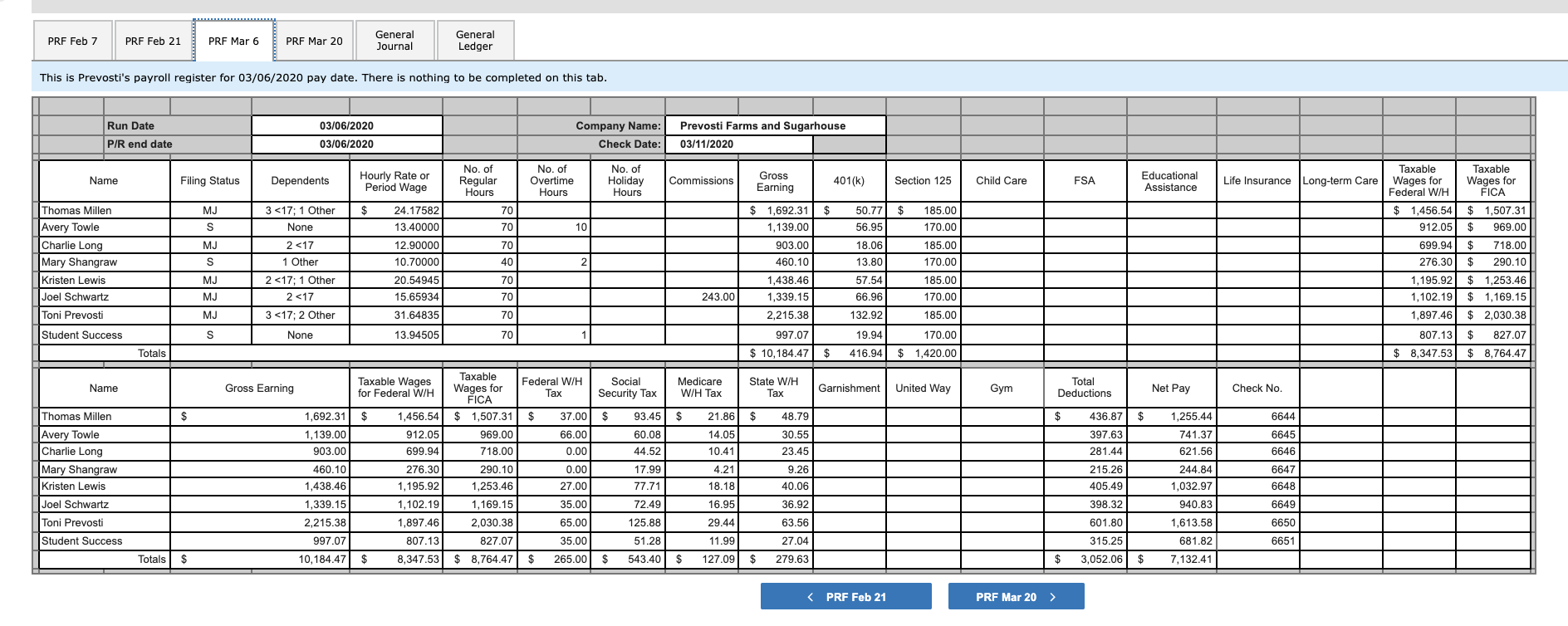Click check number 6644
Screen dimensions: 1568x626
click(x=1257, y=416)
